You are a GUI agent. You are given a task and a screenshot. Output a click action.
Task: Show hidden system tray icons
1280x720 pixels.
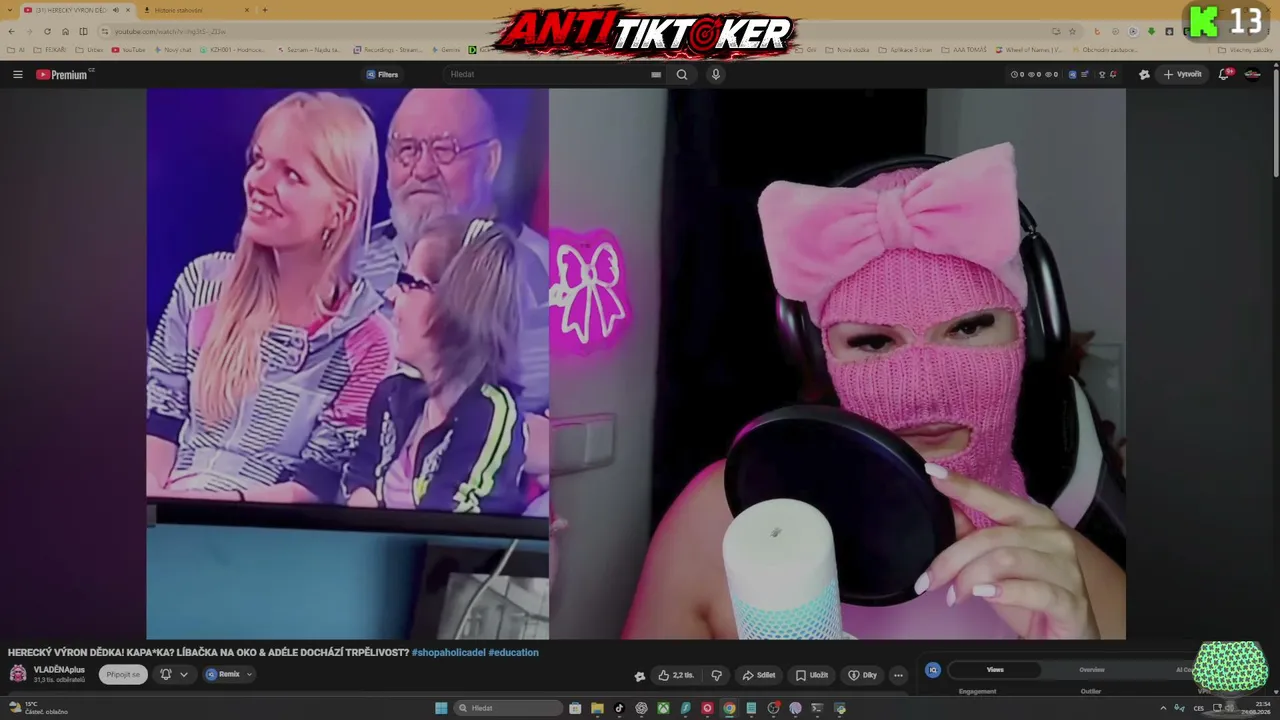point(1163,708)
